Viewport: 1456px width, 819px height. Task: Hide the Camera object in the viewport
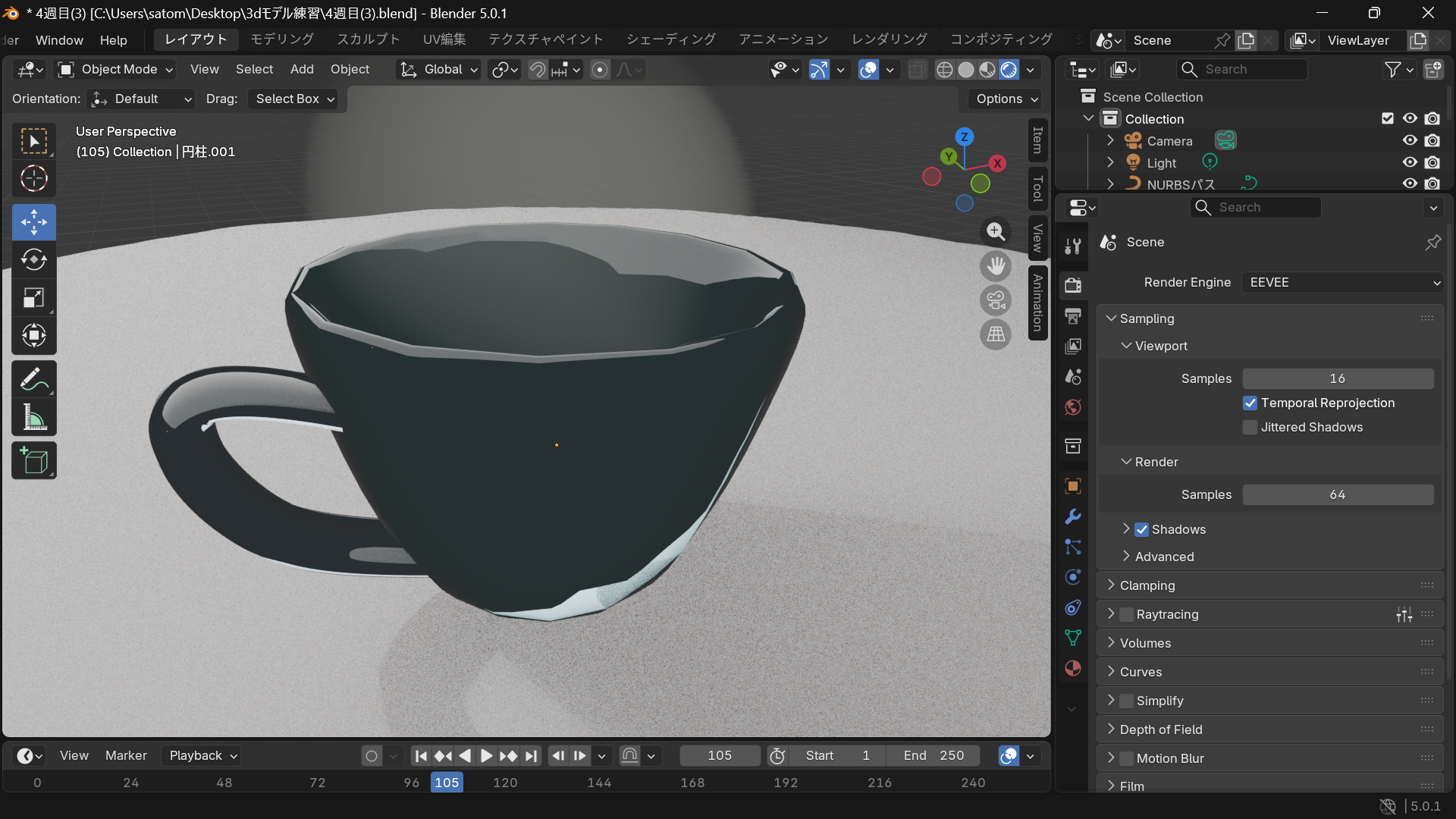(1409, 140)
